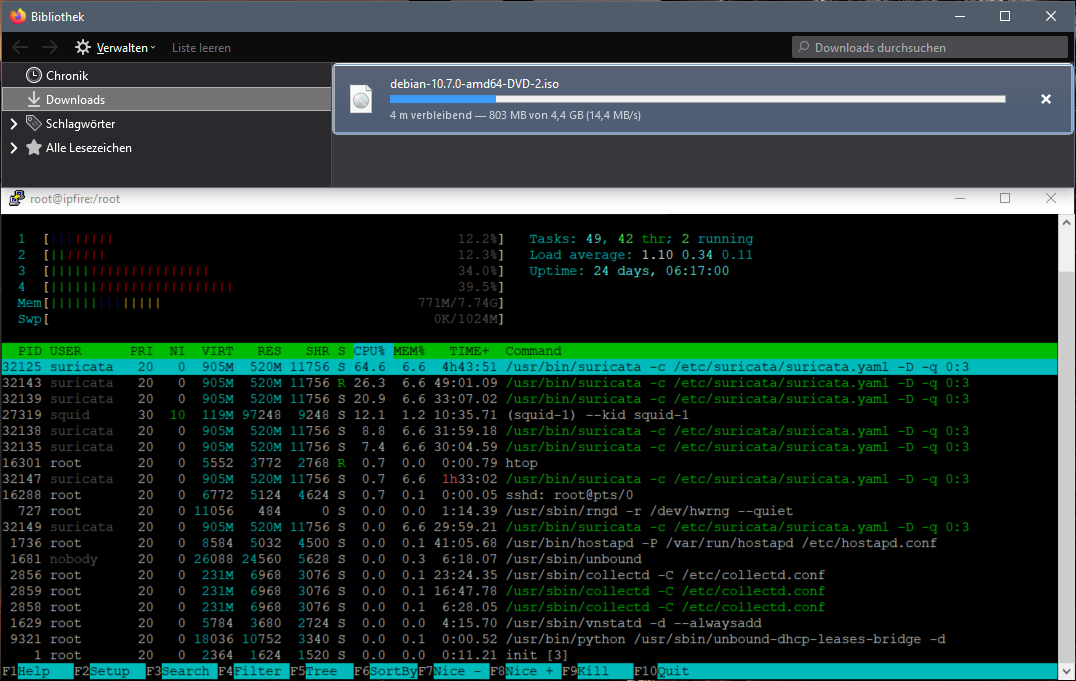Click the debian ISO file icon

(361, 100)
